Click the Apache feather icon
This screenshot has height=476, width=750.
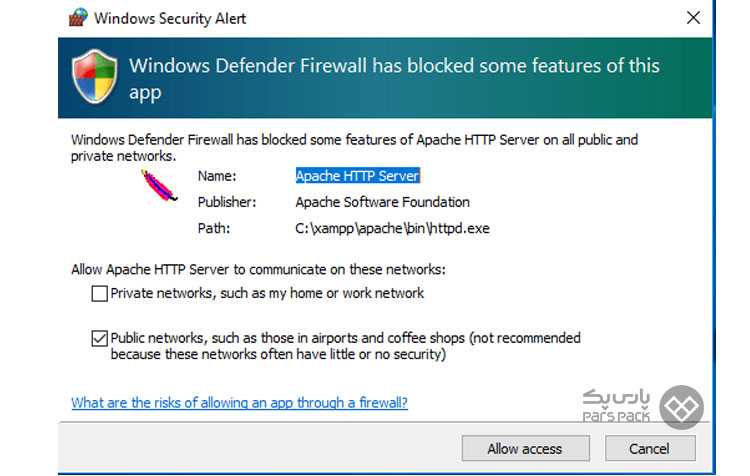coord(159,186)
